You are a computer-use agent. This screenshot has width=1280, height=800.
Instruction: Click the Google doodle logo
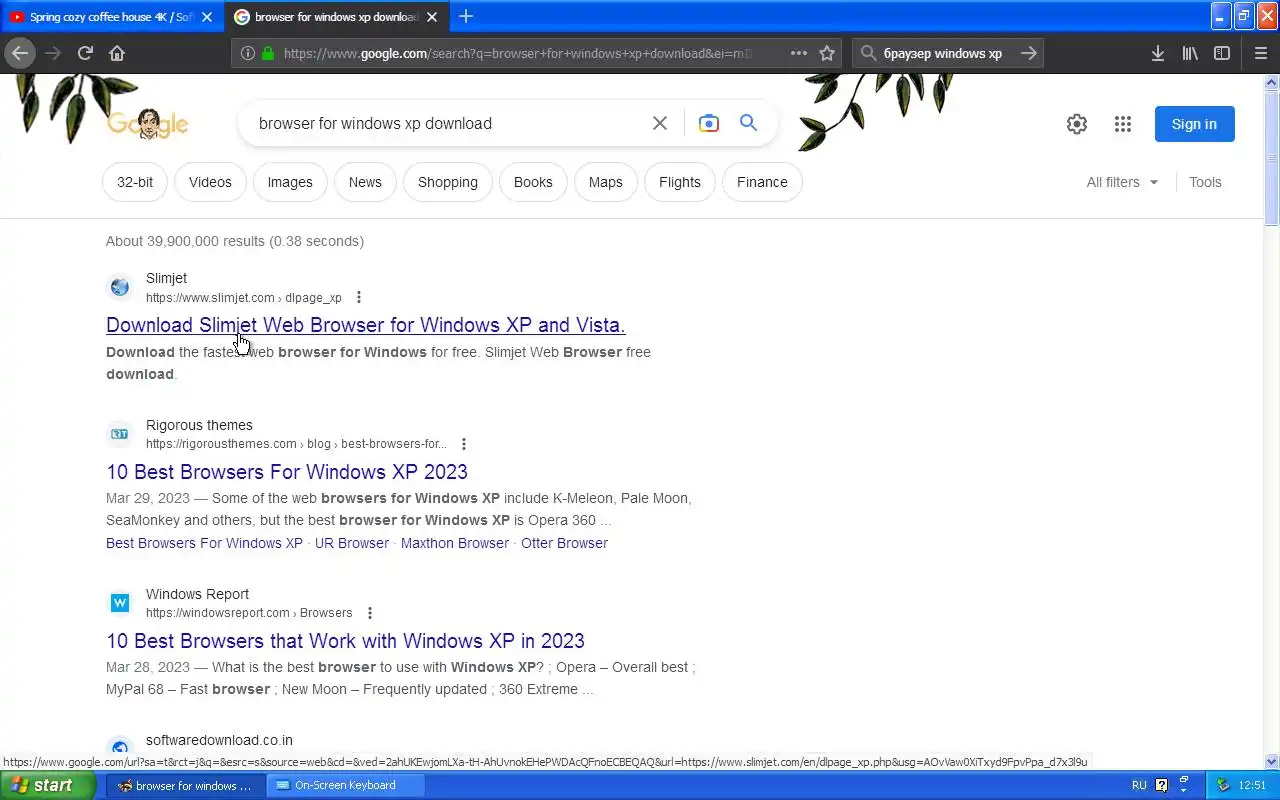pos(147,124)
